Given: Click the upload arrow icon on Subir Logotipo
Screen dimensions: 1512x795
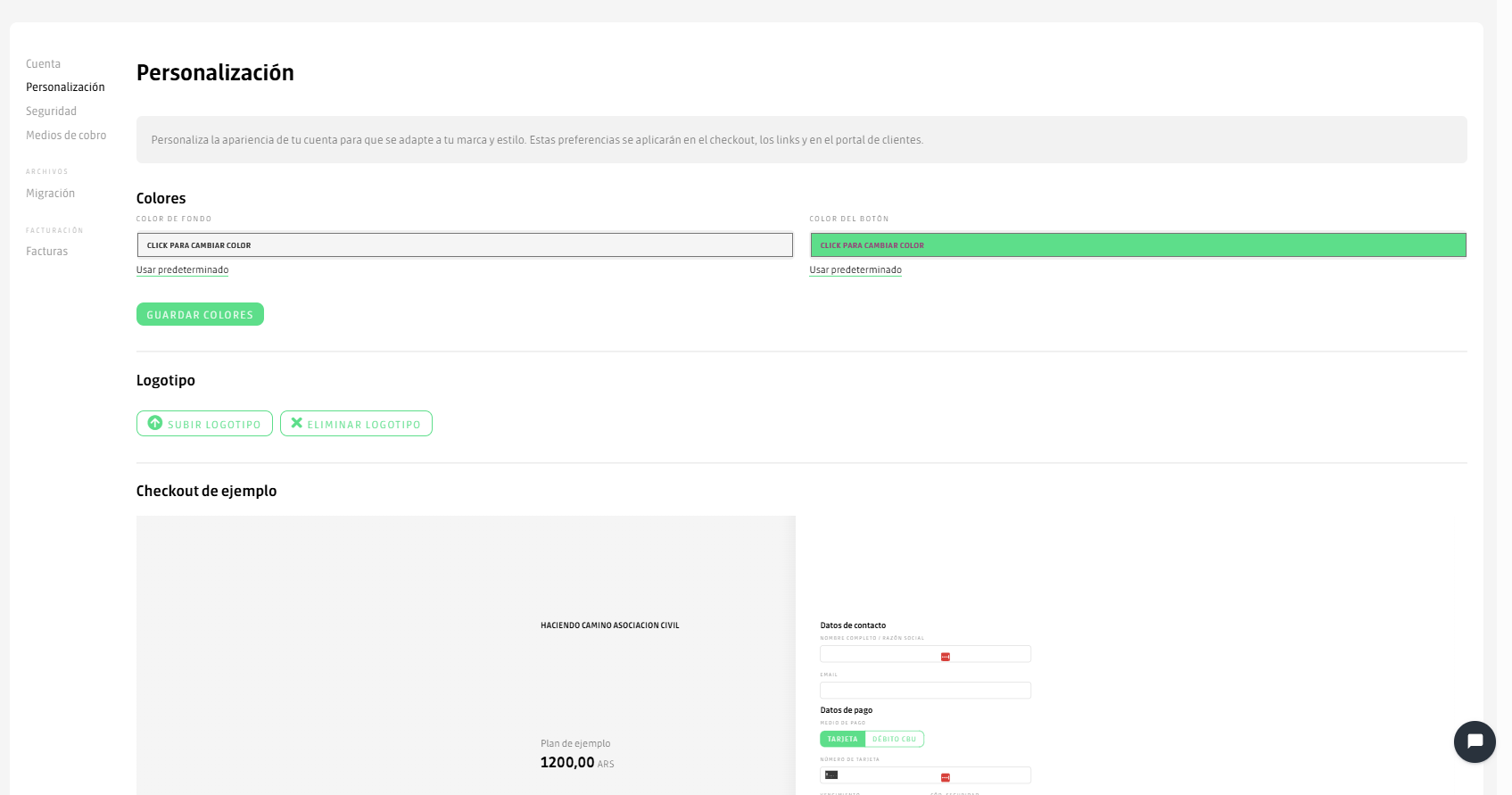Looking at the screenshot, I should pos(155,423).
